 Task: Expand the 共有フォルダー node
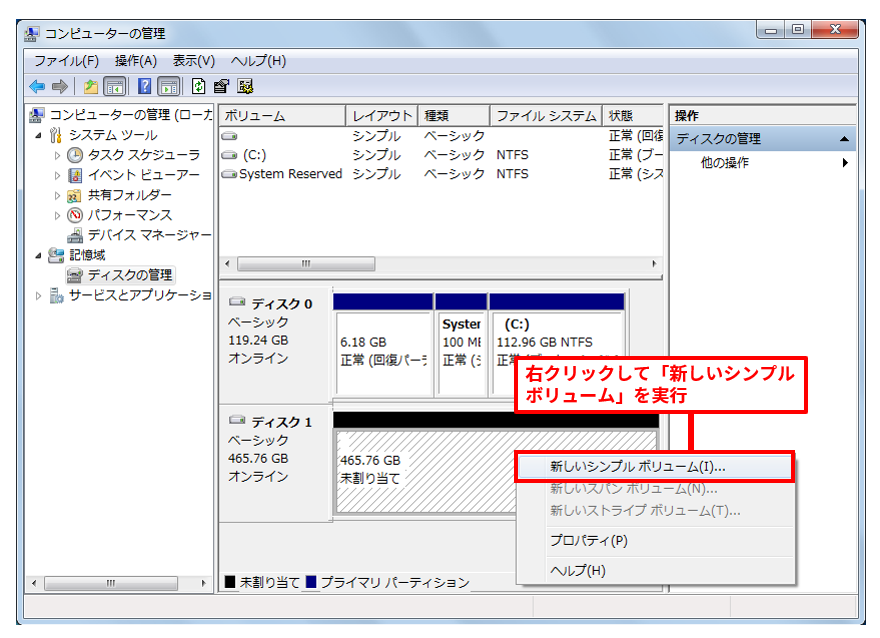click(x=57, y=195)
